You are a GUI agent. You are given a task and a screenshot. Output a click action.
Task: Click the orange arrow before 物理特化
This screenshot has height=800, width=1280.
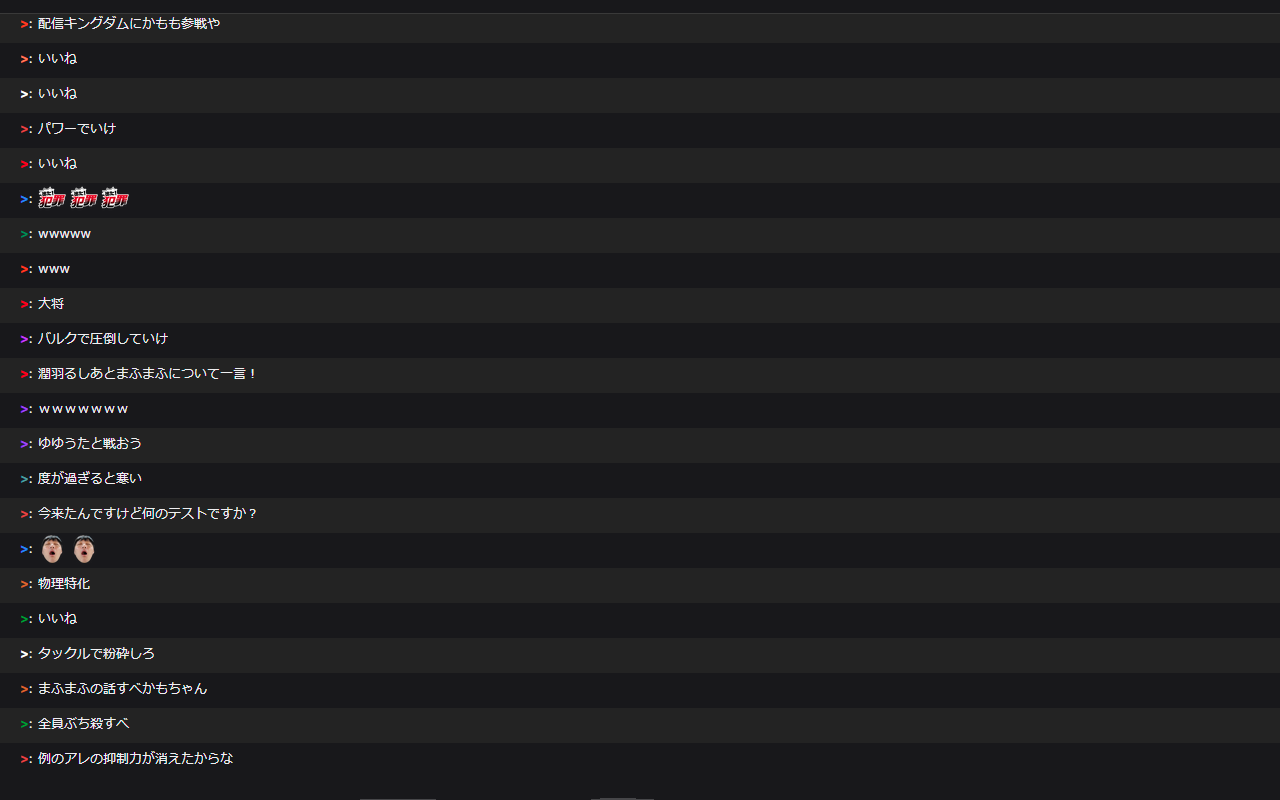[x=24, y=584]
